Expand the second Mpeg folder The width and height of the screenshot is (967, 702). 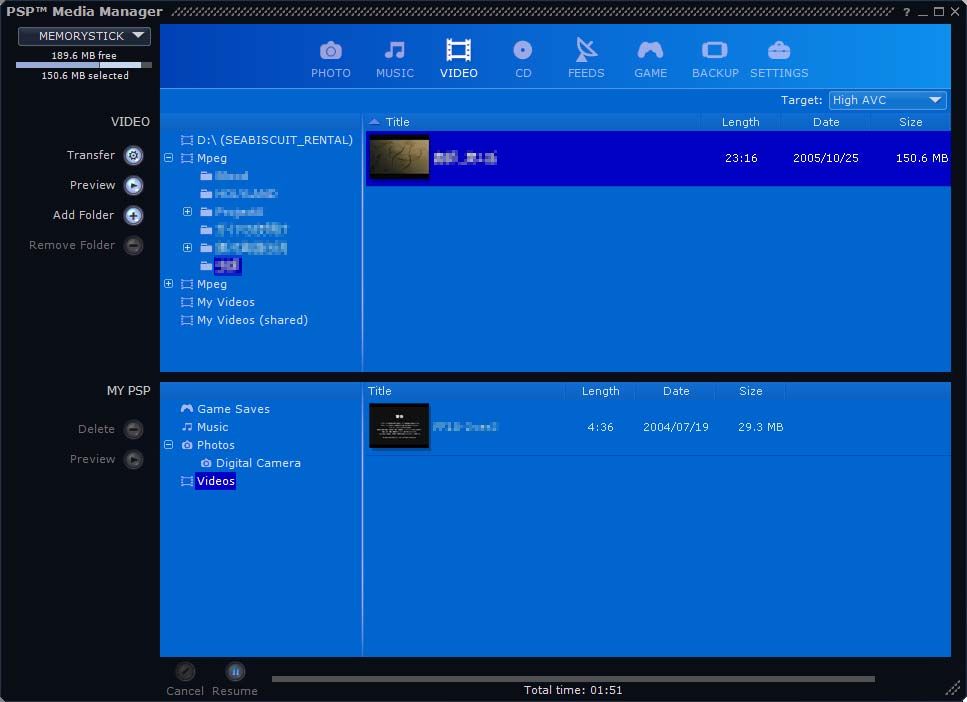click(x=168, y=284)
